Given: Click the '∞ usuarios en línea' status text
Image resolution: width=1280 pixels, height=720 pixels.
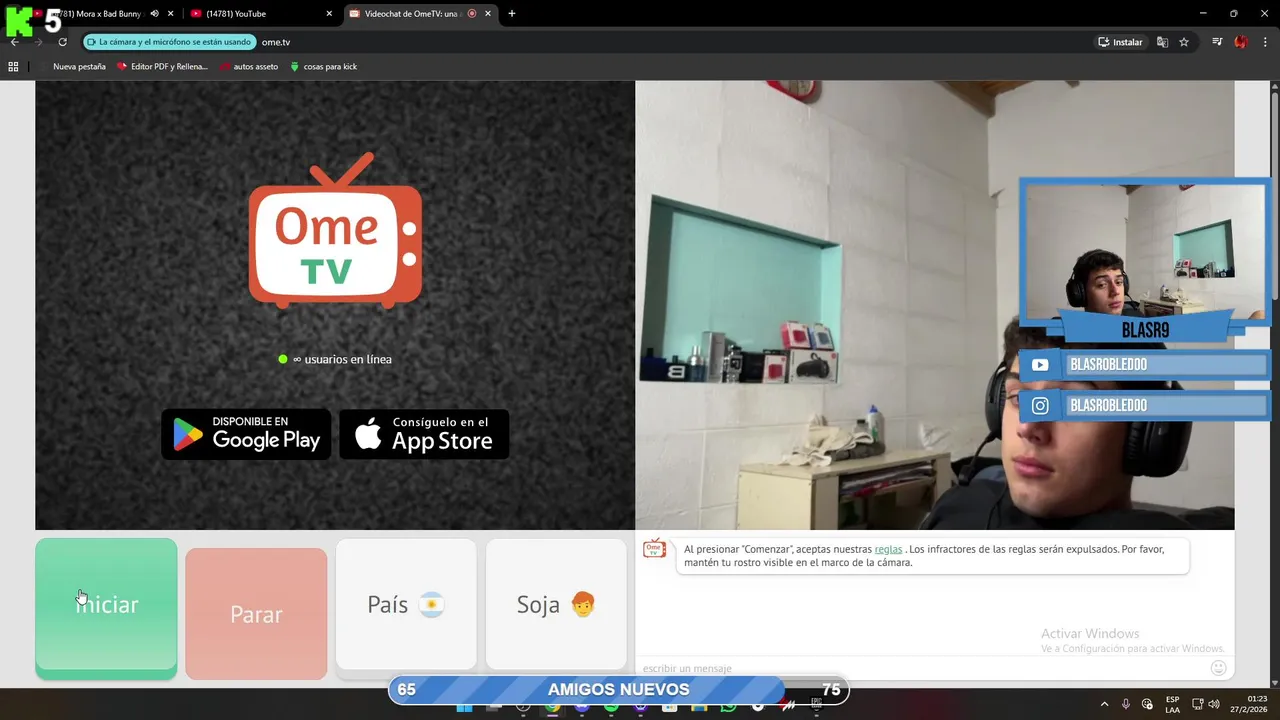Looking at the screenshot, I should (x=335, y=359).
